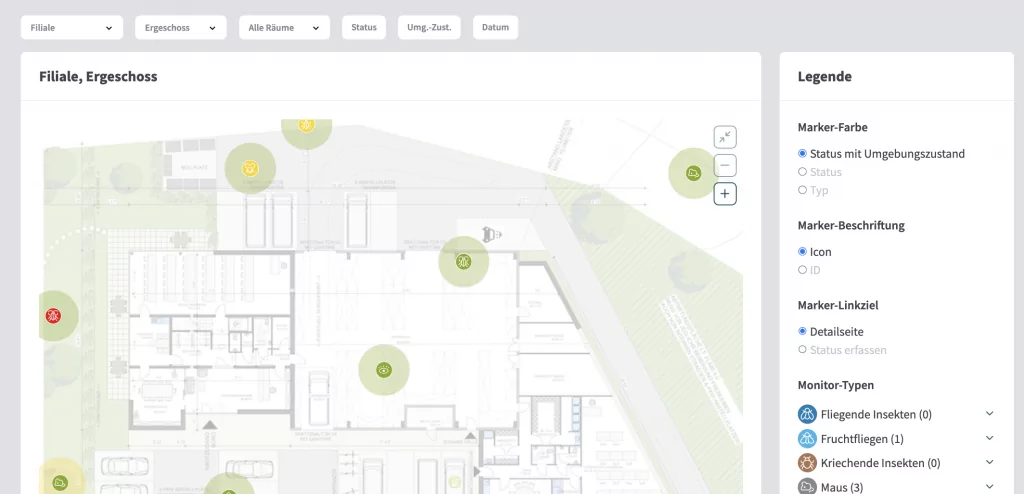1024x494 pixels.
Task: Click the Umg.-Zust. filter button
Action: [429, 28]
